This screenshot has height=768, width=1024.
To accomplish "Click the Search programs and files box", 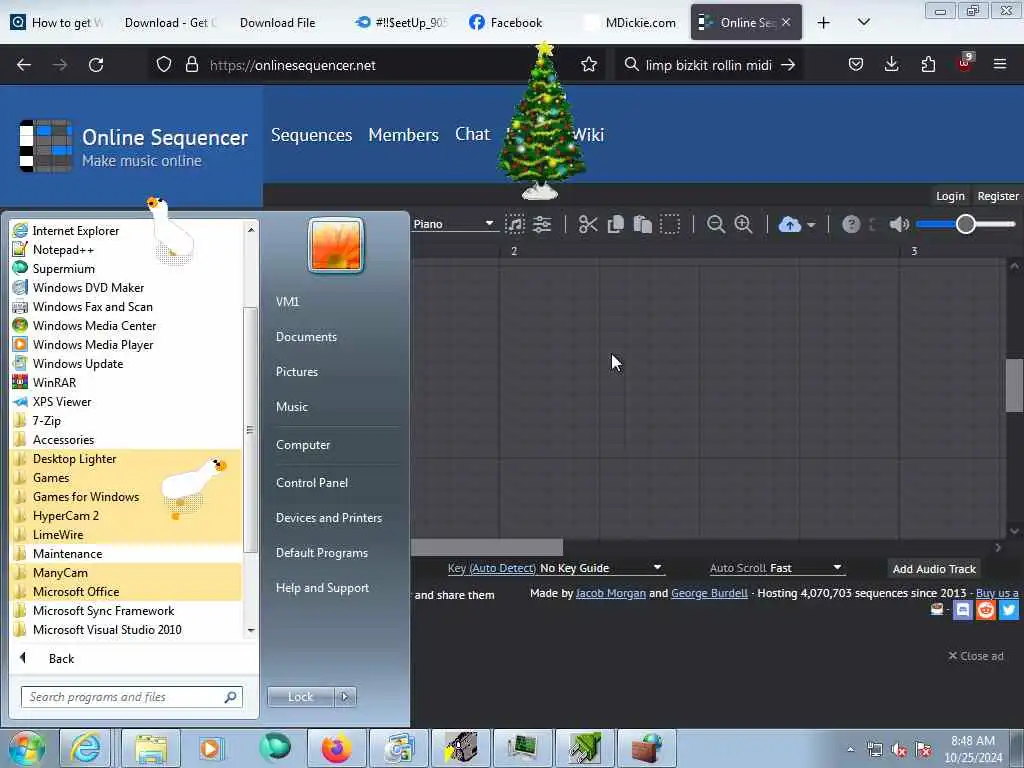I will (131, 697).
